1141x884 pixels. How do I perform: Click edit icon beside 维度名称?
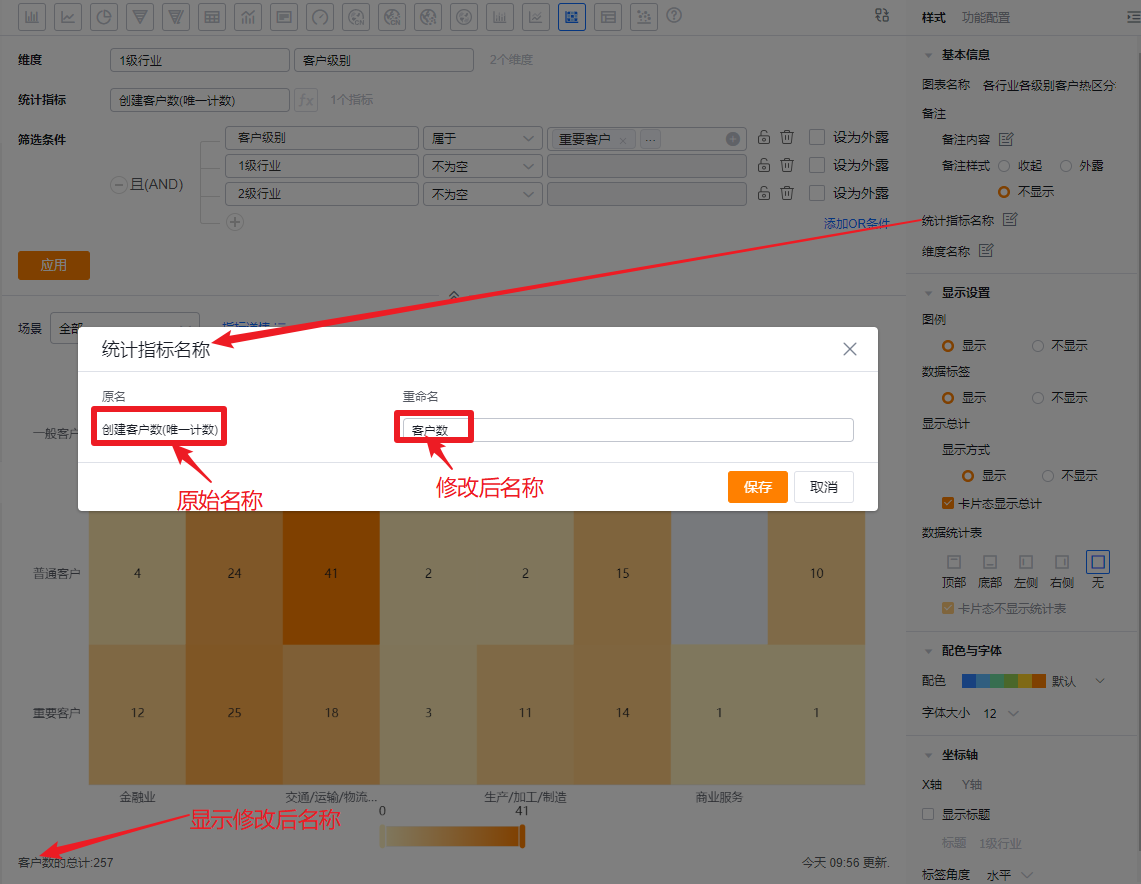click(986, 251)
